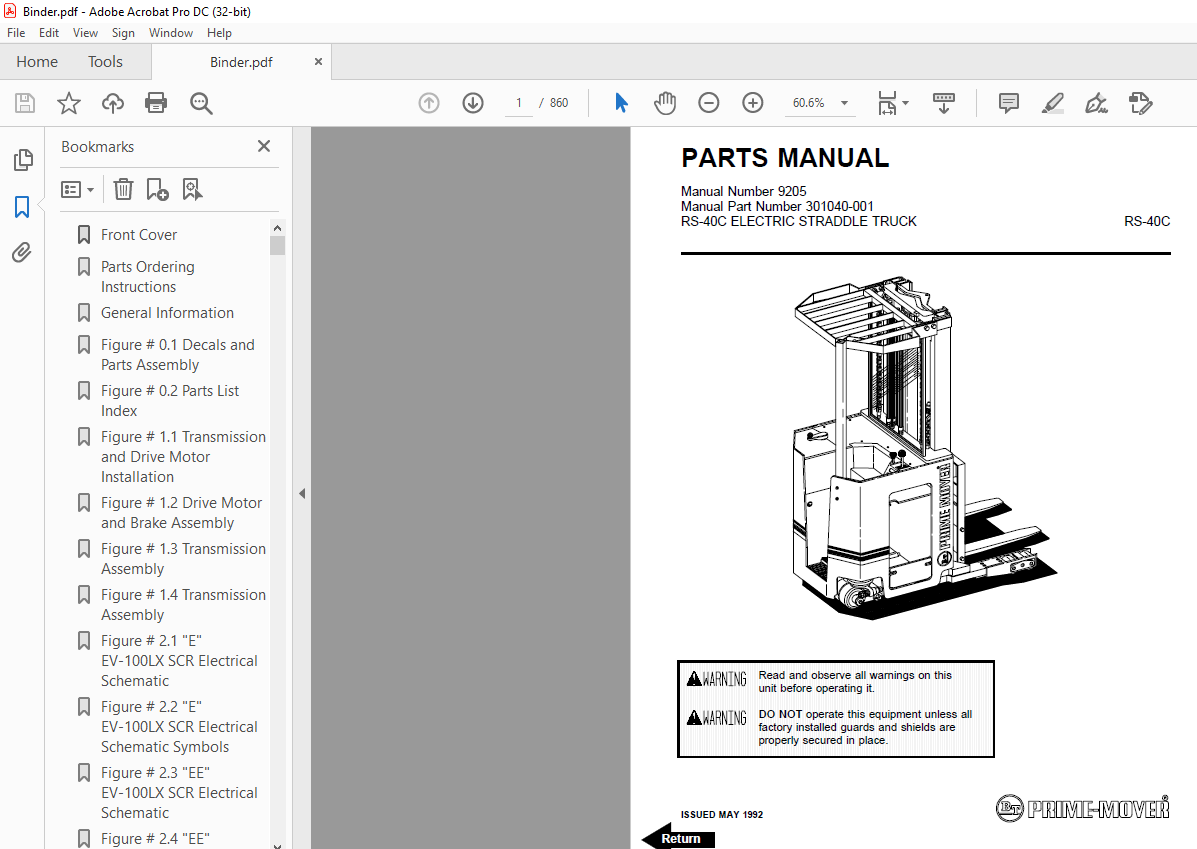Open Figure # 2.2 Schematic Symbols bookmark

click(179, 726)
